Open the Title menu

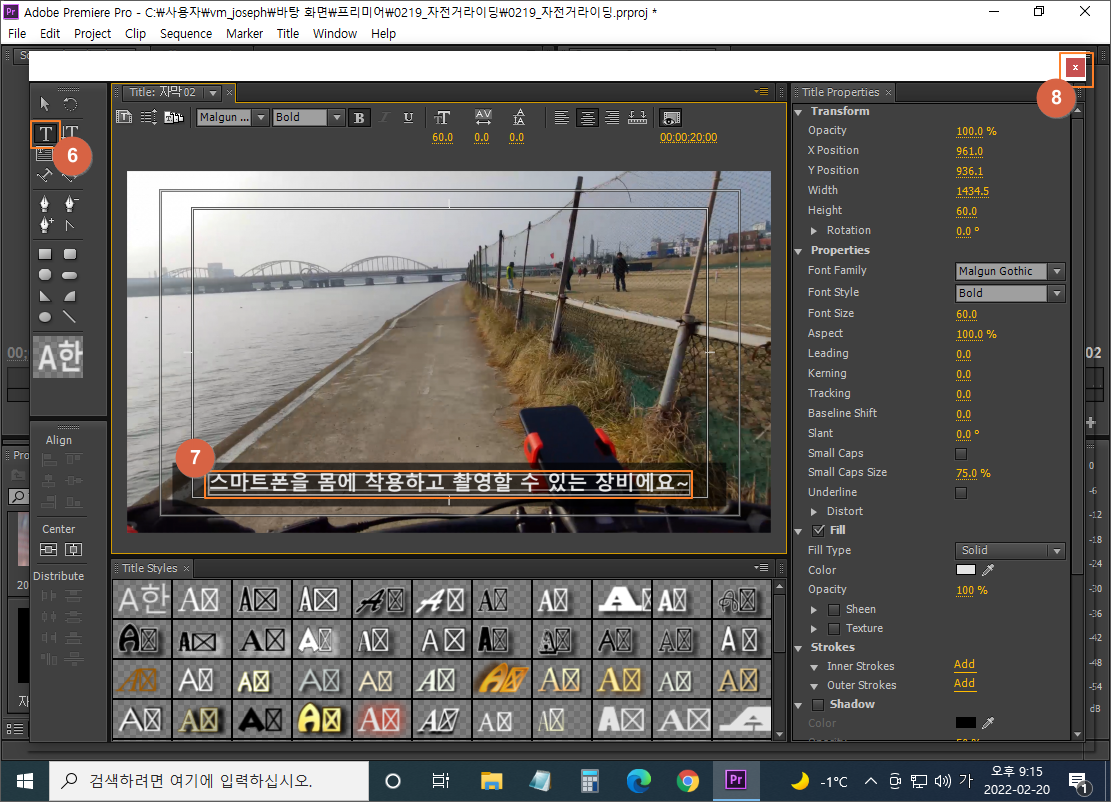(x=288, y=33)
